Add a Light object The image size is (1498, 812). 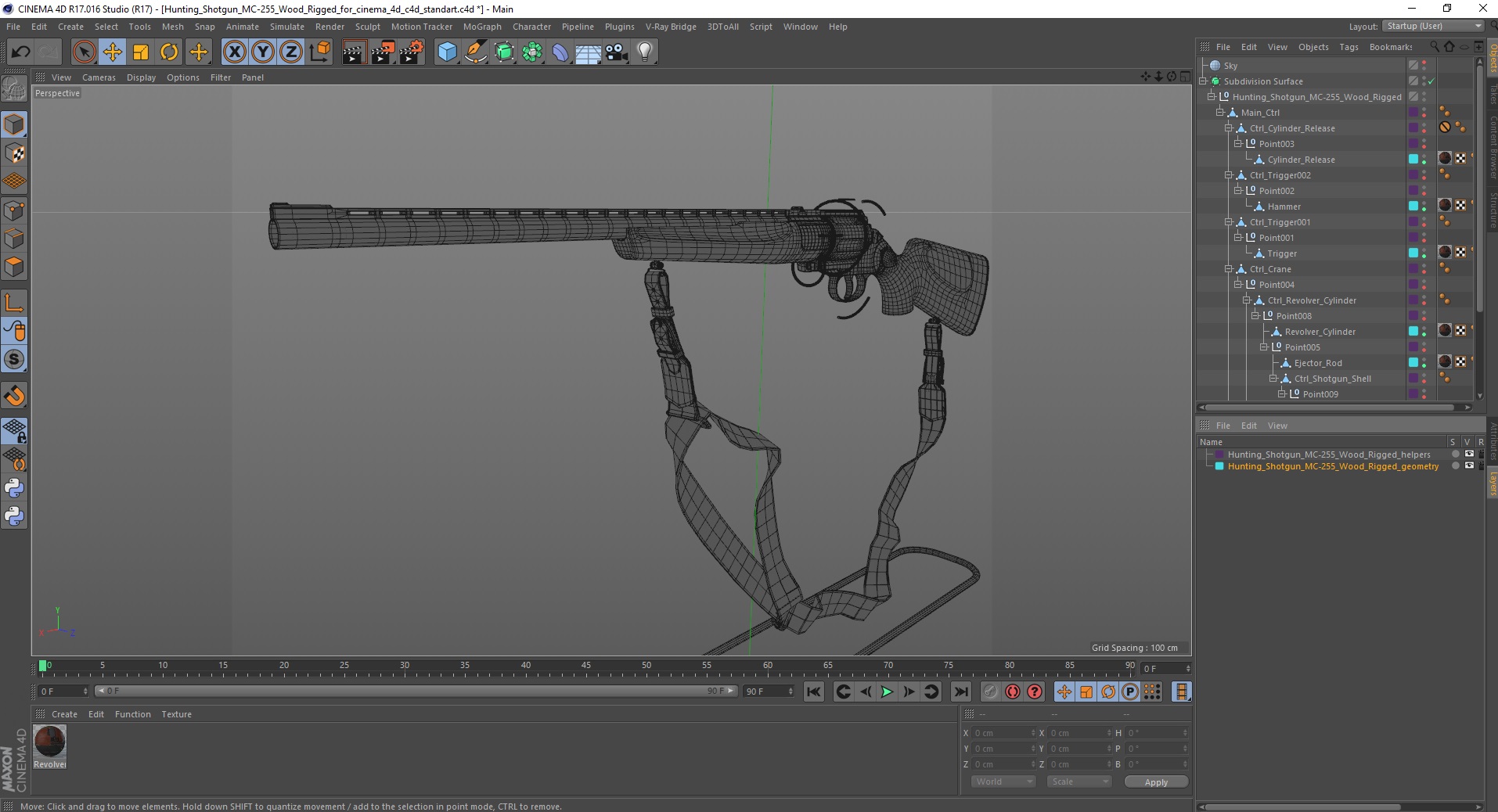pyautogui.click(x=645, y=52)
